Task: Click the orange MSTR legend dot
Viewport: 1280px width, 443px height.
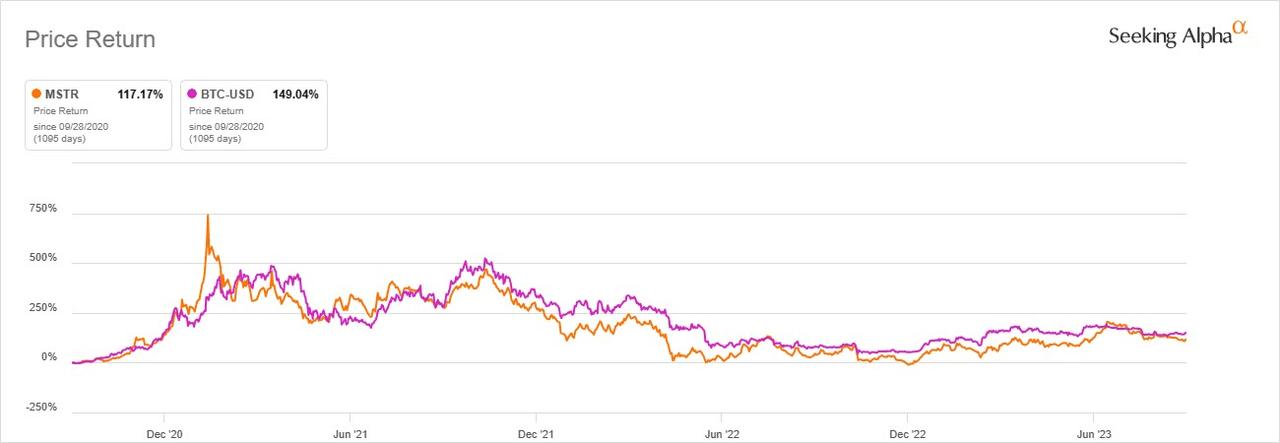Action: tap(36, 94)
